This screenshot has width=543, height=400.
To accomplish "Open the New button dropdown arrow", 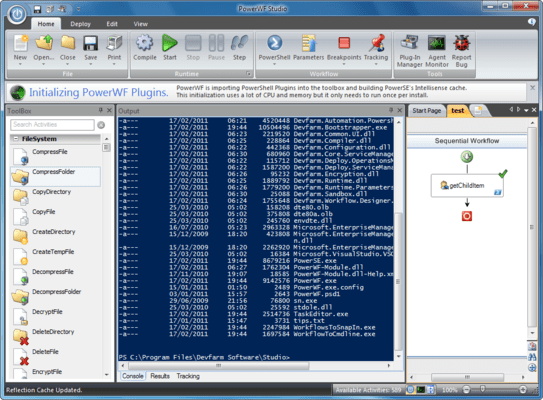I will (x=20, y=64).
